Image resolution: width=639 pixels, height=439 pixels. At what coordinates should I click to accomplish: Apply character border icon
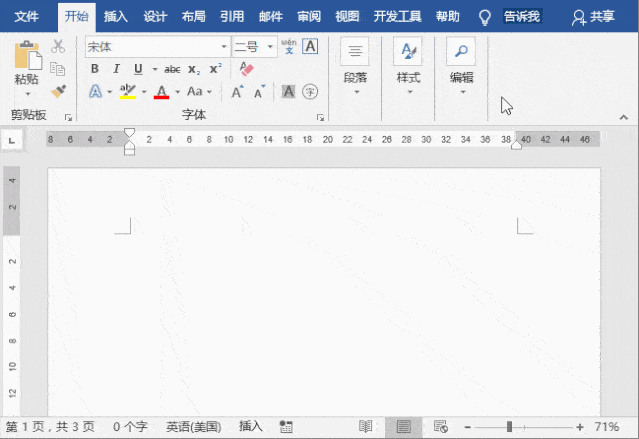(310, 46)
